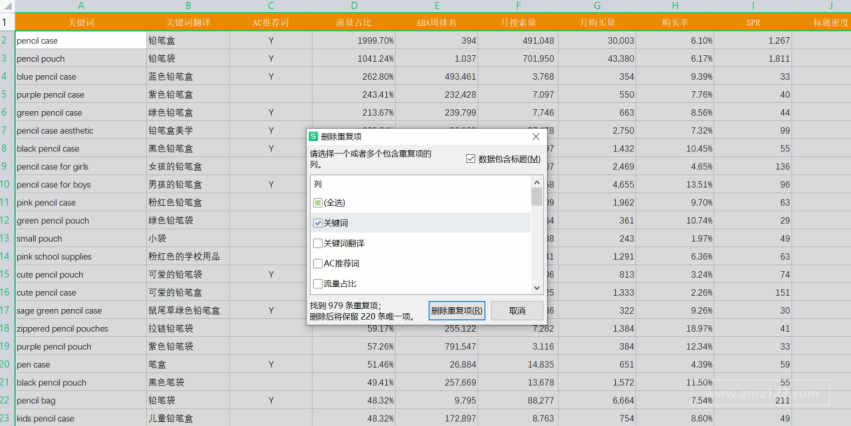The width and height of the screenshot is (851, 426).
Task: Click cell 'purple pencil pouch'
Action: coord(81,346)
